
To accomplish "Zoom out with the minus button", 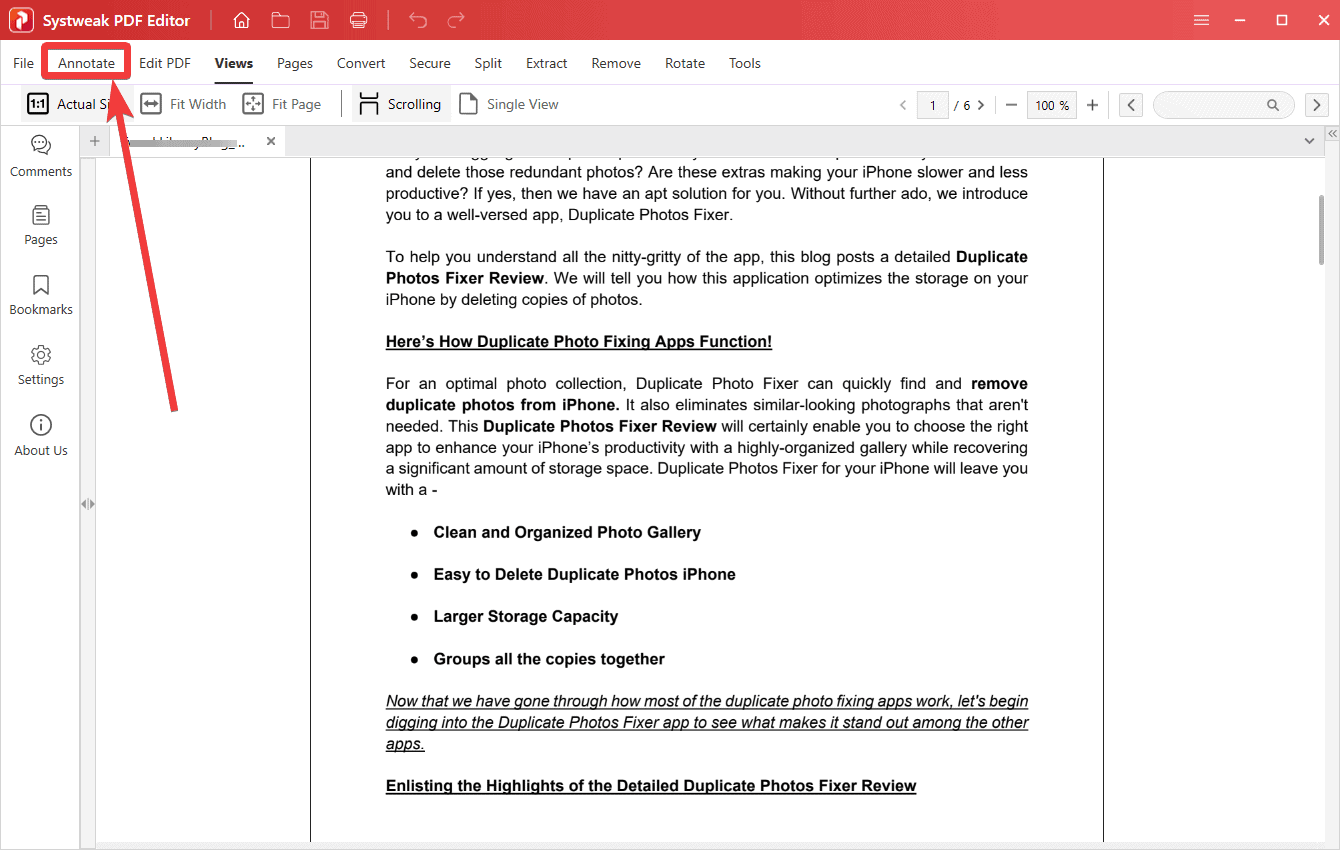I will (x=1011, y=105).
